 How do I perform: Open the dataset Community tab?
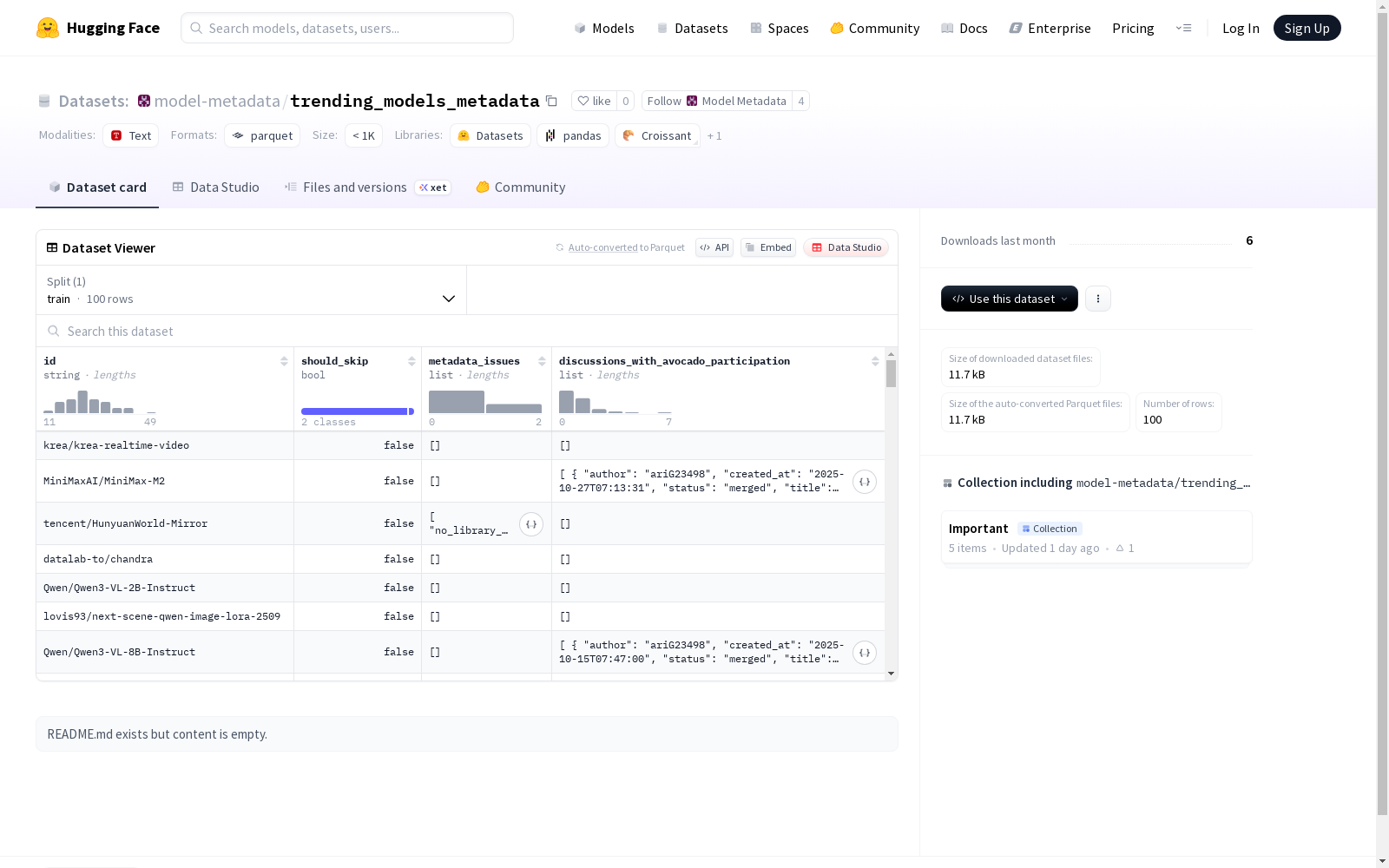521,187
